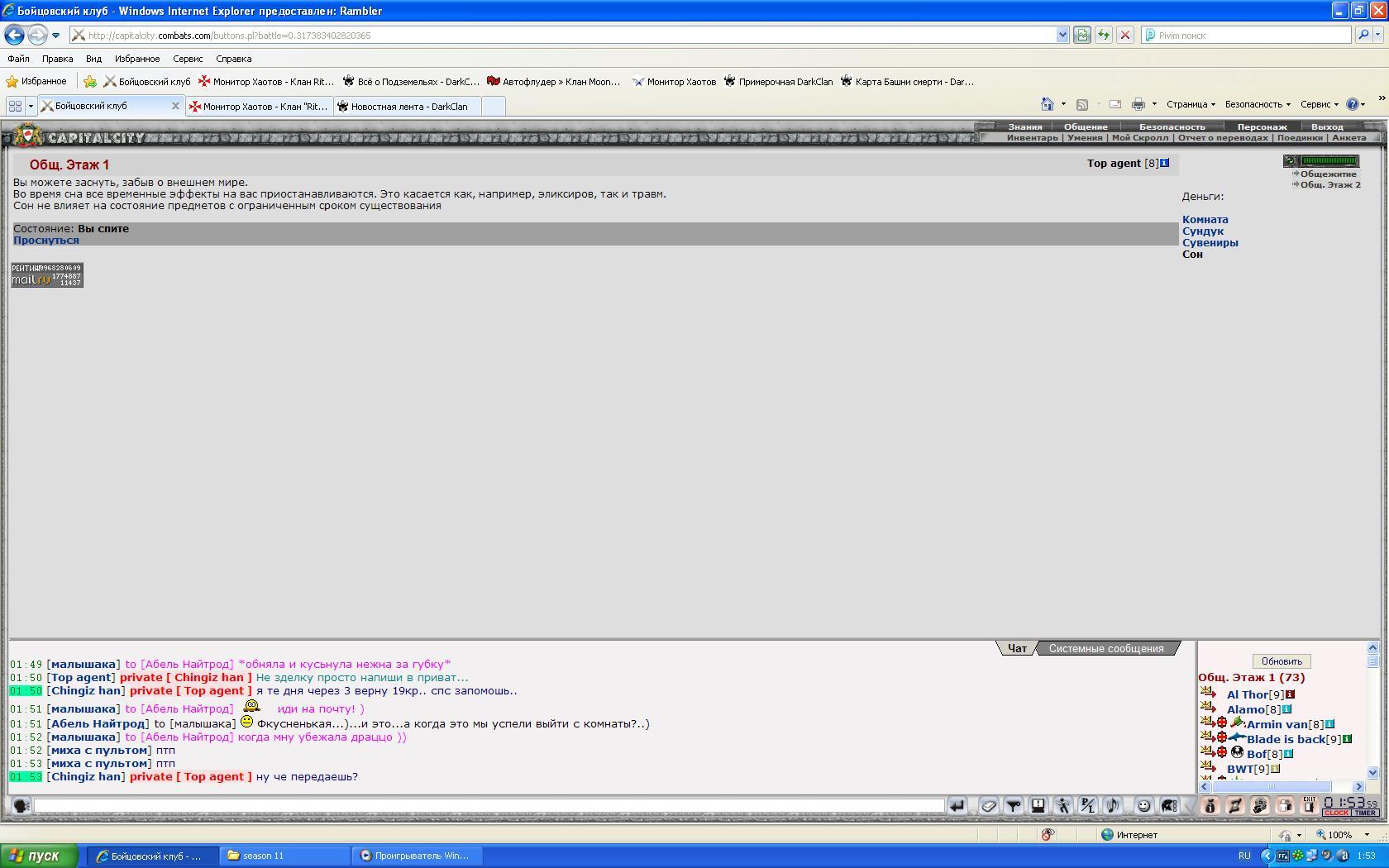
Task: Switch to the Системные сообщения tab
Action: (x=1105, y=649)
